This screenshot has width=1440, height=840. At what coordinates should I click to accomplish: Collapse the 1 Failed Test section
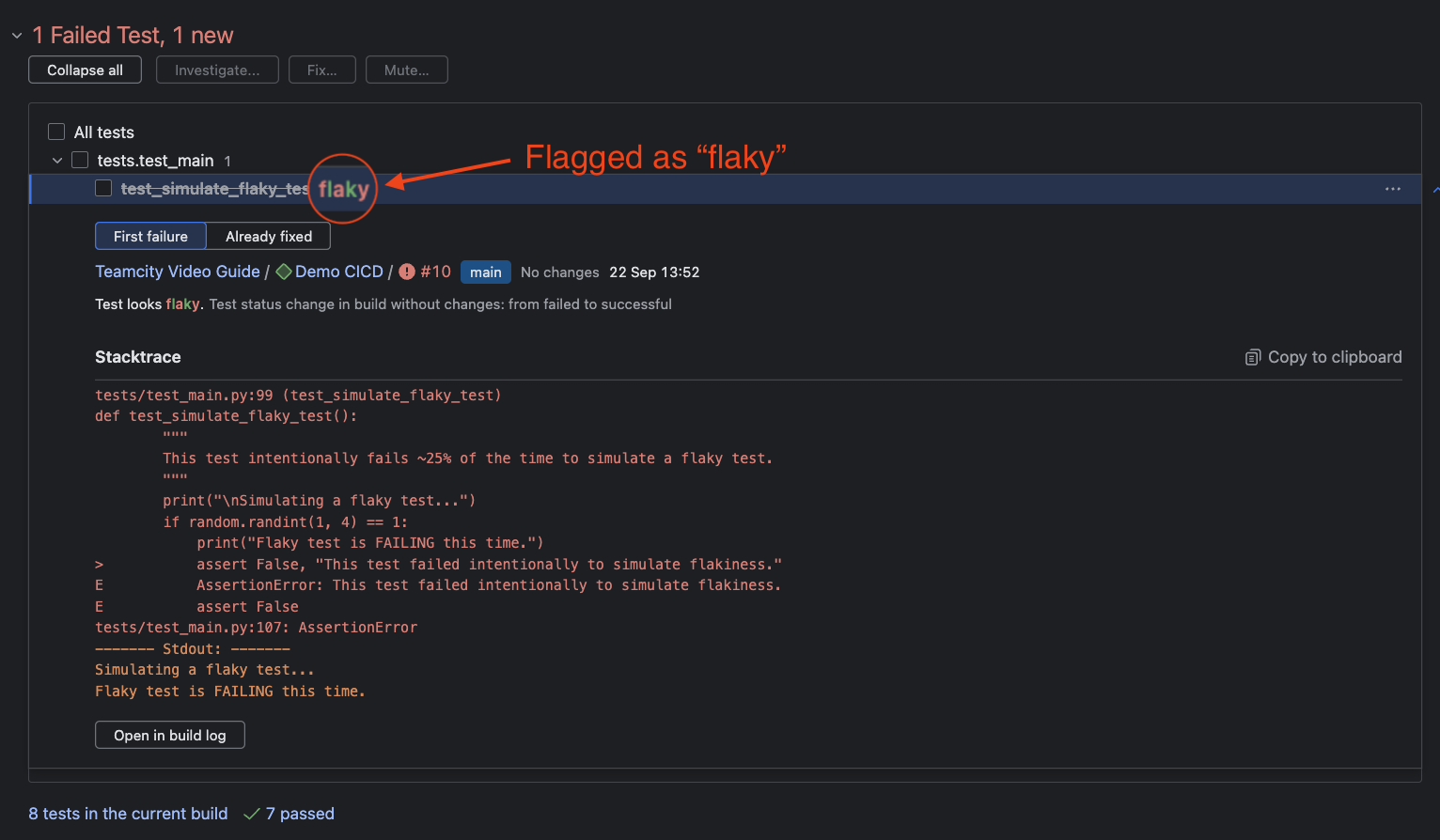[x=17, y=36]
